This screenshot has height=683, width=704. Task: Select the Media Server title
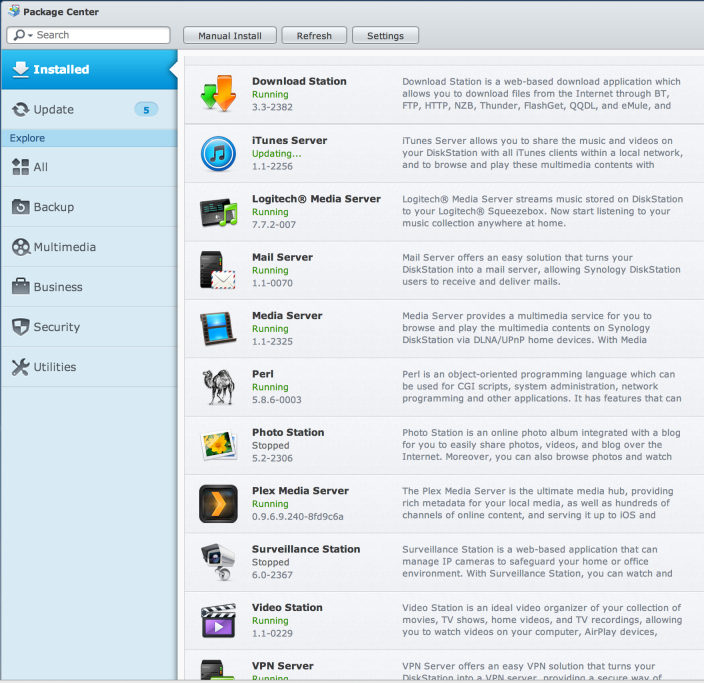(287, 316)
